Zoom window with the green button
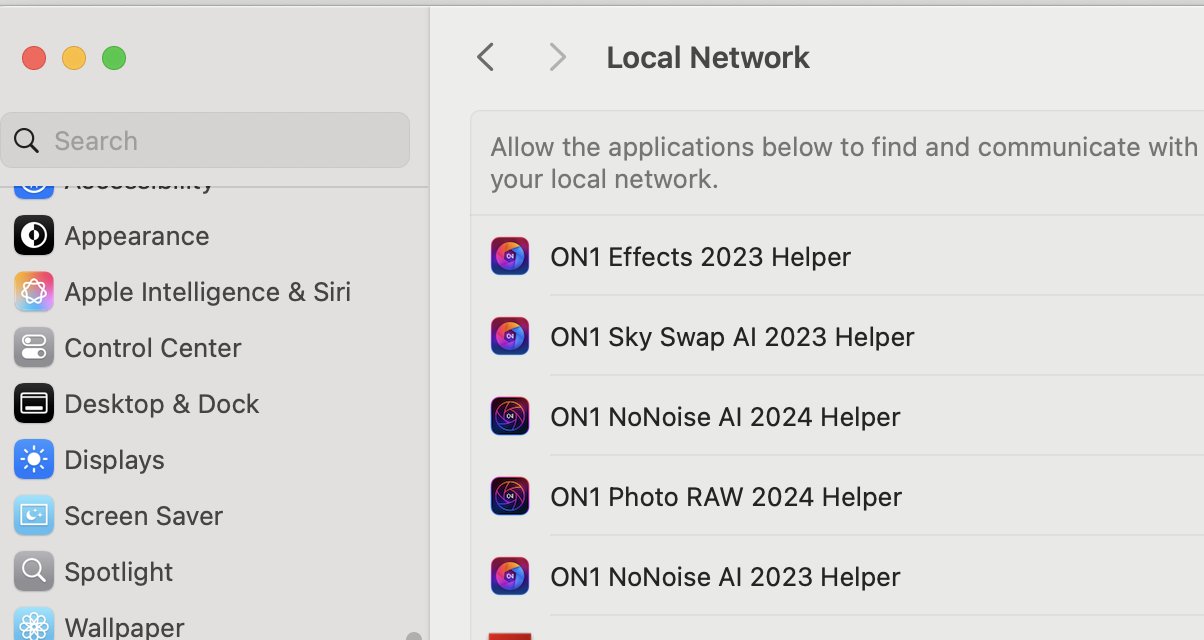The width and height of the screenshot is (1204, 640). pyautogui.click(x=114, y=58)
